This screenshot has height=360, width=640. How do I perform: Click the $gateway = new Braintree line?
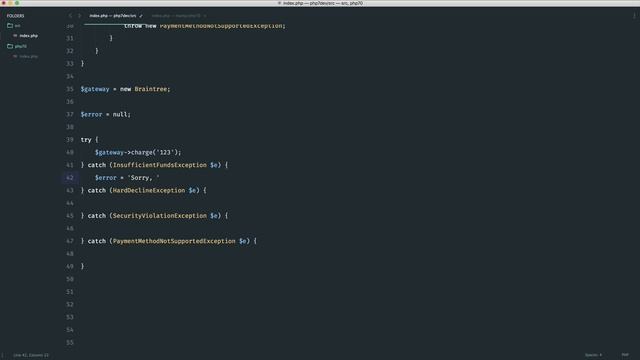coord(125,89)
